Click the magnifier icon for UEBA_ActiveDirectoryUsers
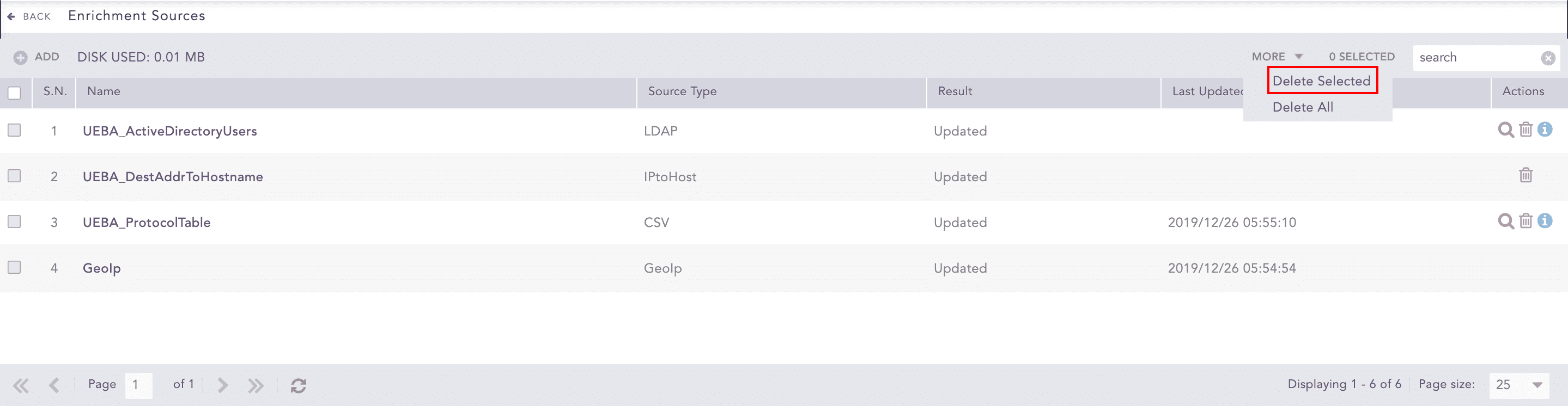Viewport: 1568px width, 406px height. coord(1506,130)
